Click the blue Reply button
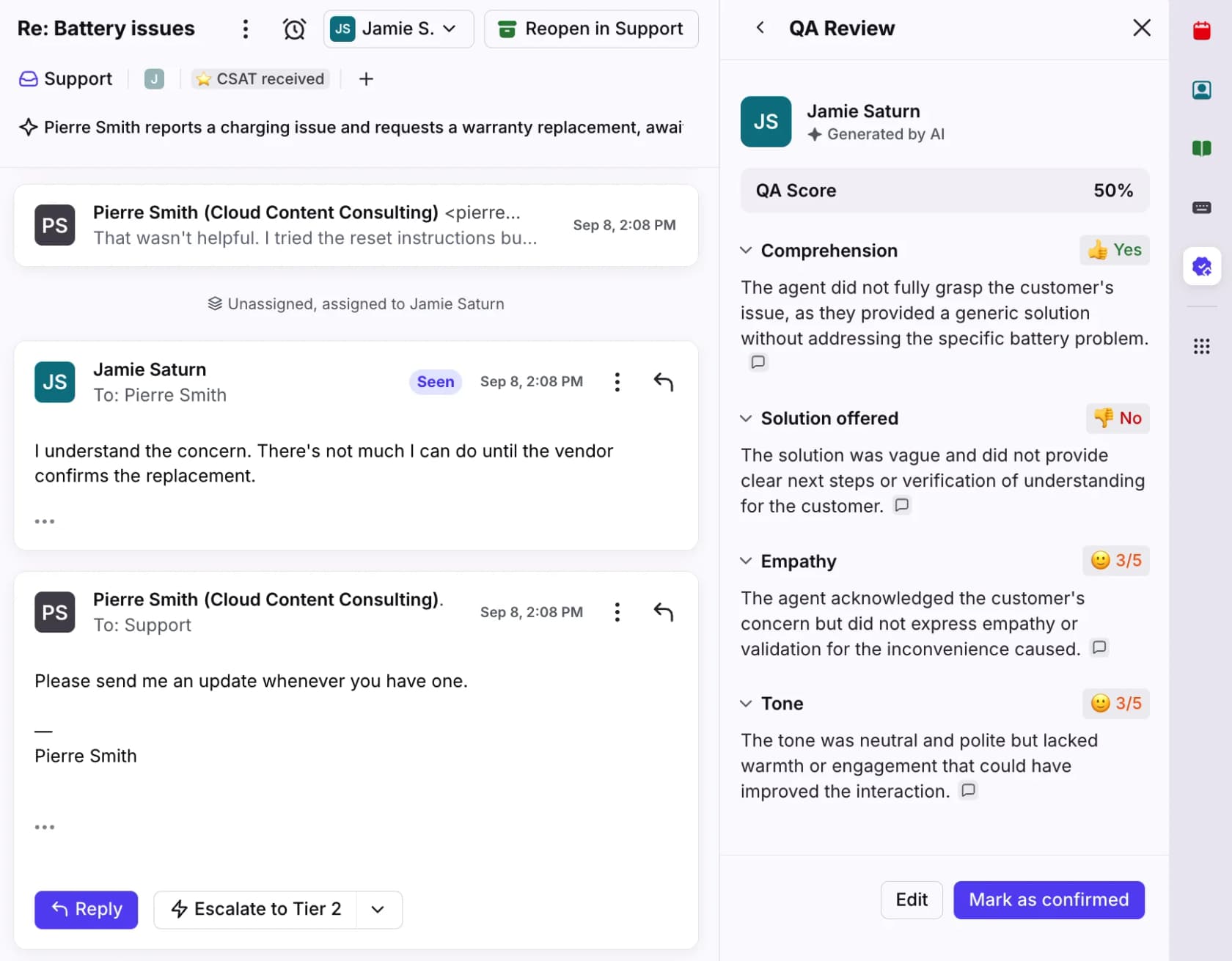Viewport: 1232px width, 961px height. (x=87, y=910)
